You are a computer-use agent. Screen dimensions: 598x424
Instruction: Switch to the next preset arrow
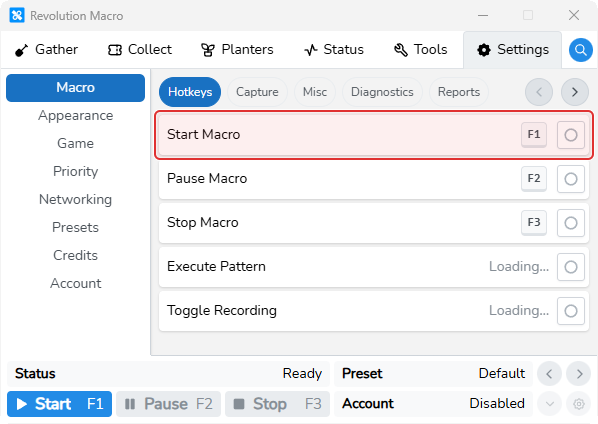point(579,374)
